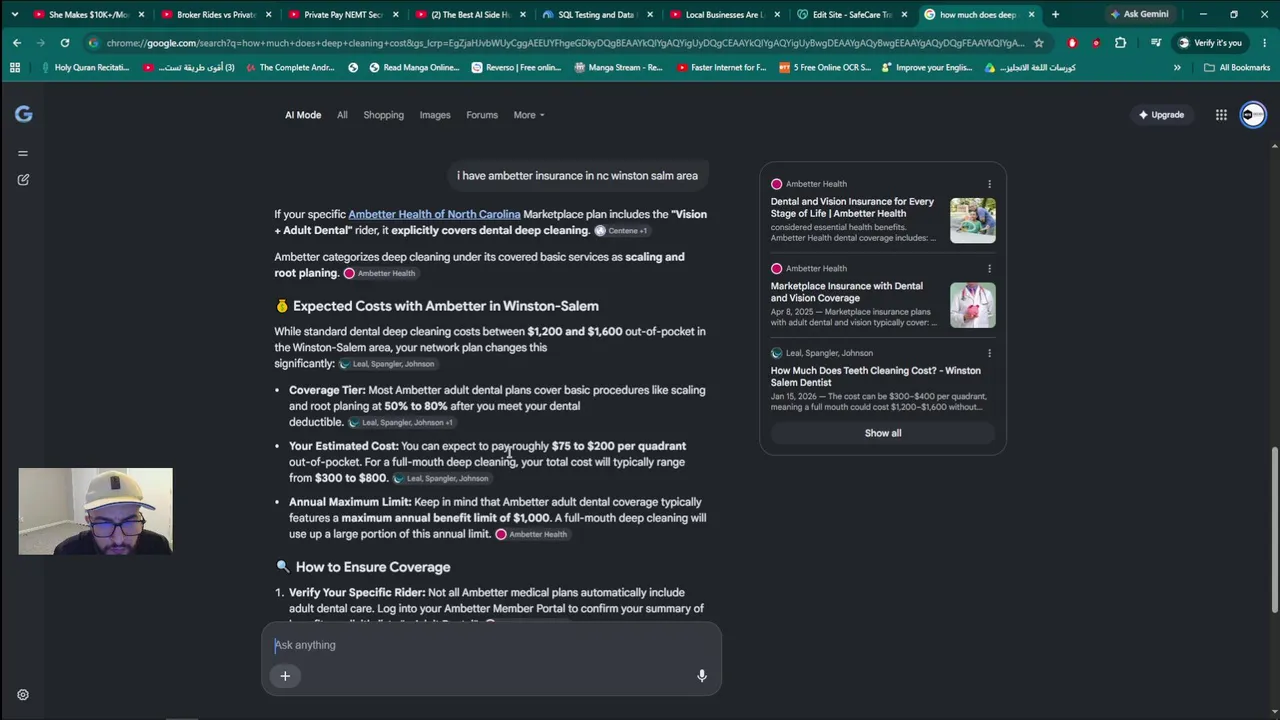Switch to 'SQL Testing and Data' browser tab
Screen dimensions: 1280x720
[x=596, y=15]
